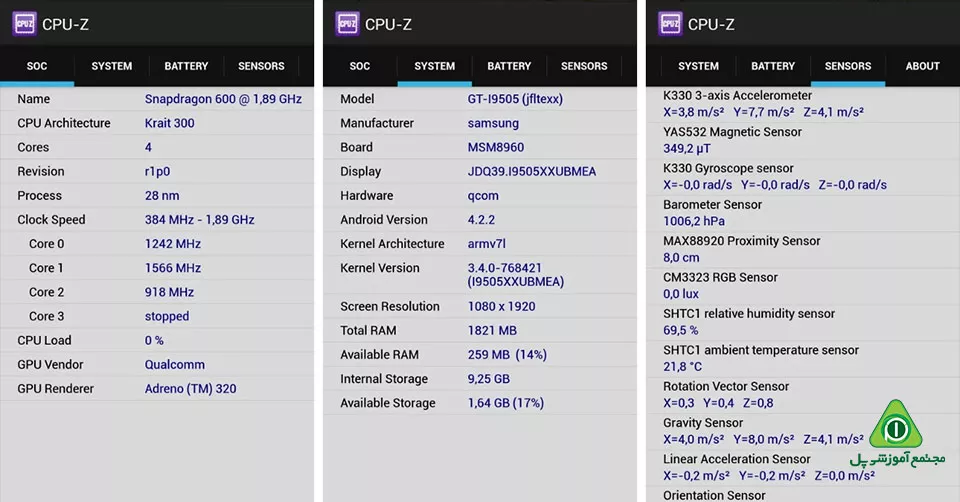Select Manufacturer value 'samsung'
The image size is (960, 502).
click(x=493, y=123)
